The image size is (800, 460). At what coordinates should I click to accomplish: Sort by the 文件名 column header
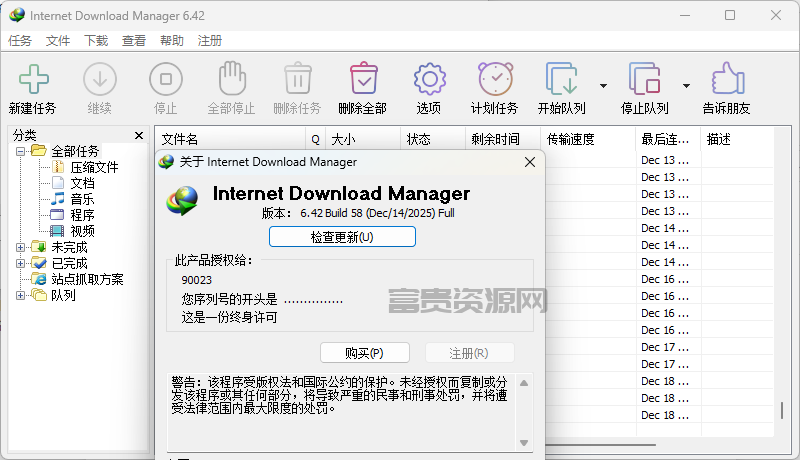231,139
